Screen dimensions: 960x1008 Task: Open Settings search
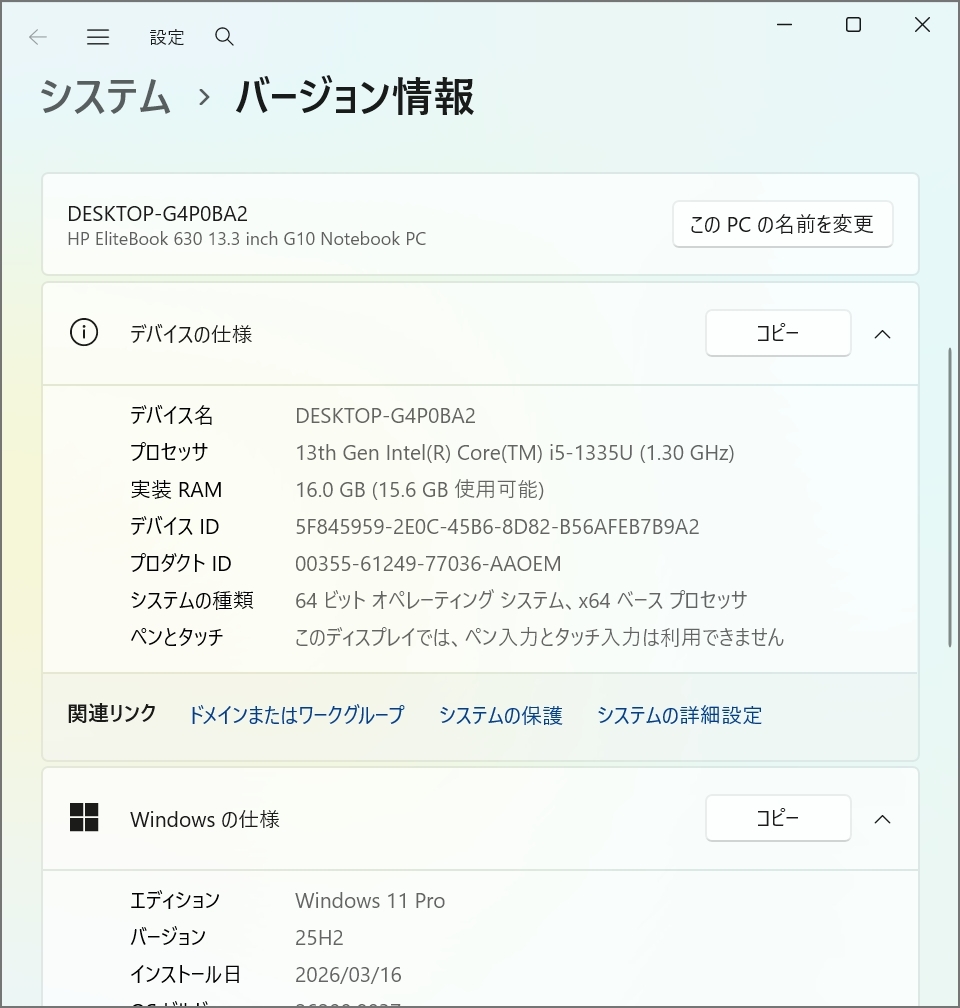(224, 37)
